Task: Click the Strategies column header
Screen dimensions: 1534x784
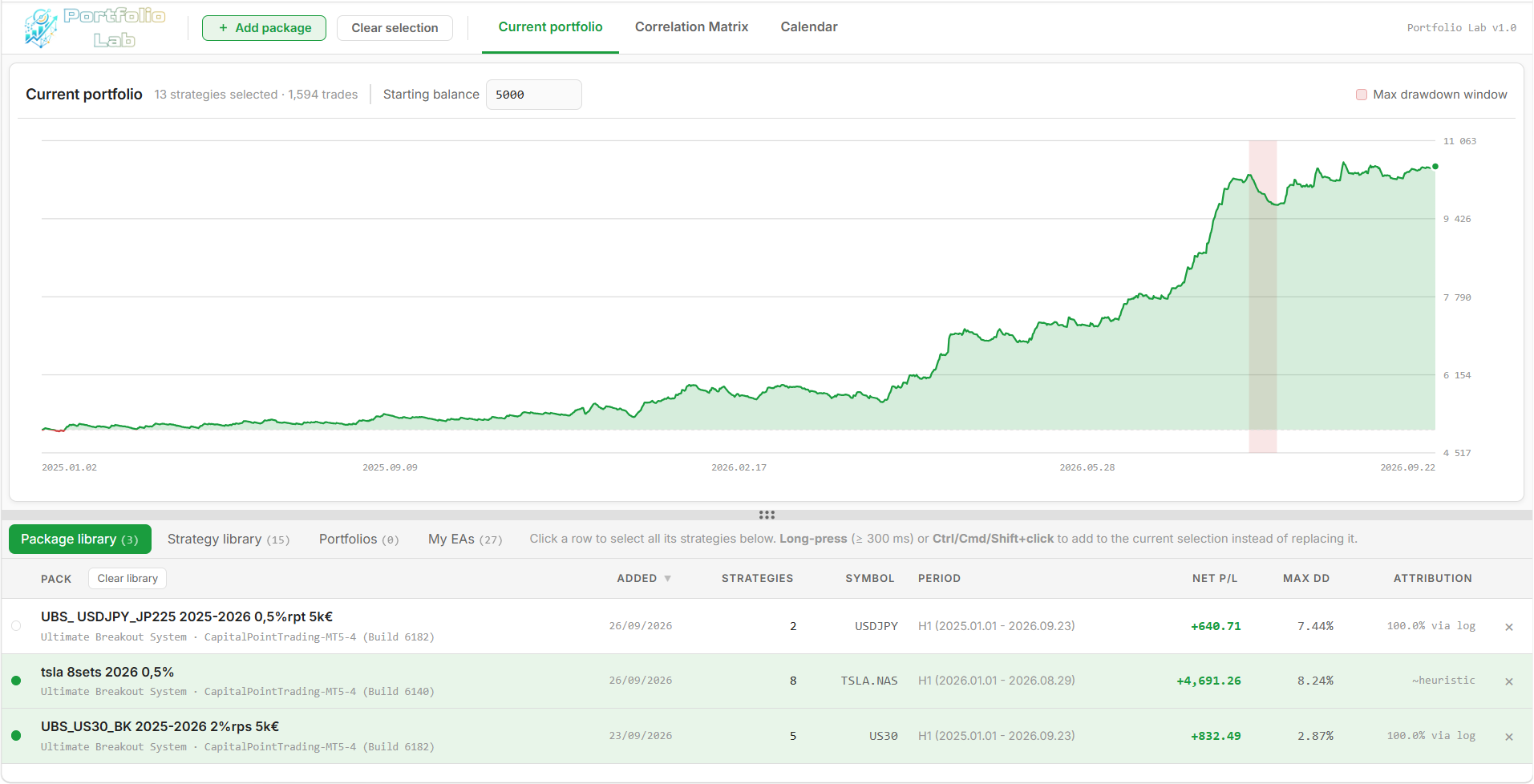Action: 757,579
